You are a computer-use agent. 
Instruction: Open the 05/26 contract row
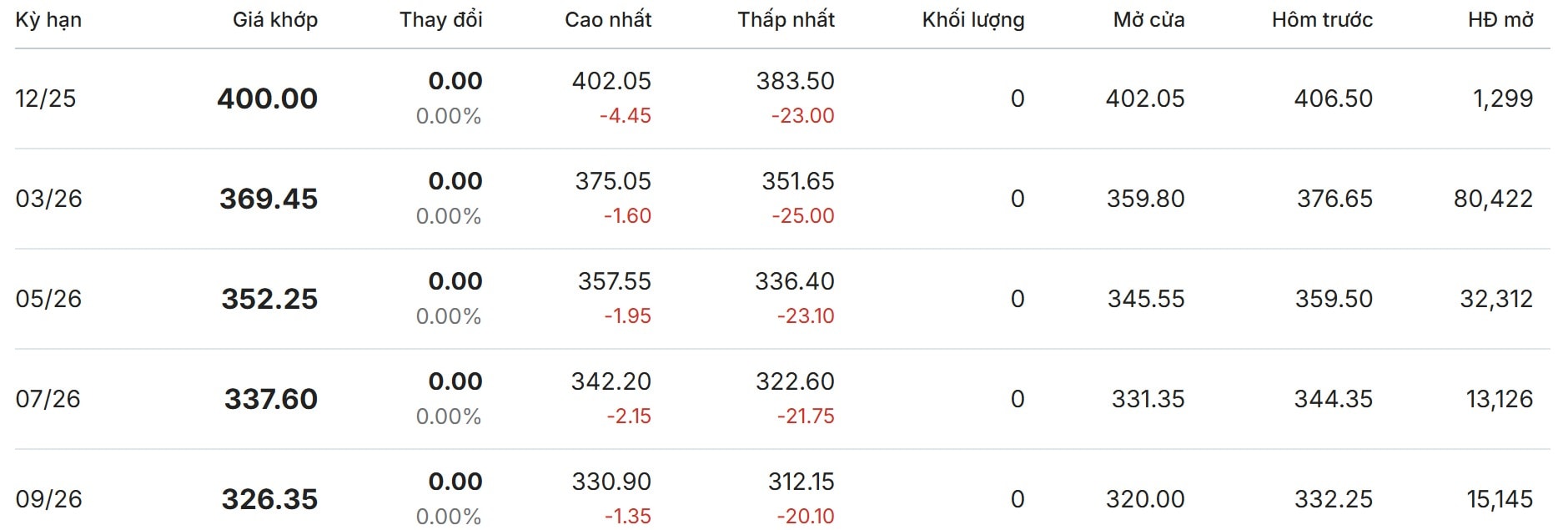[49, 299]
